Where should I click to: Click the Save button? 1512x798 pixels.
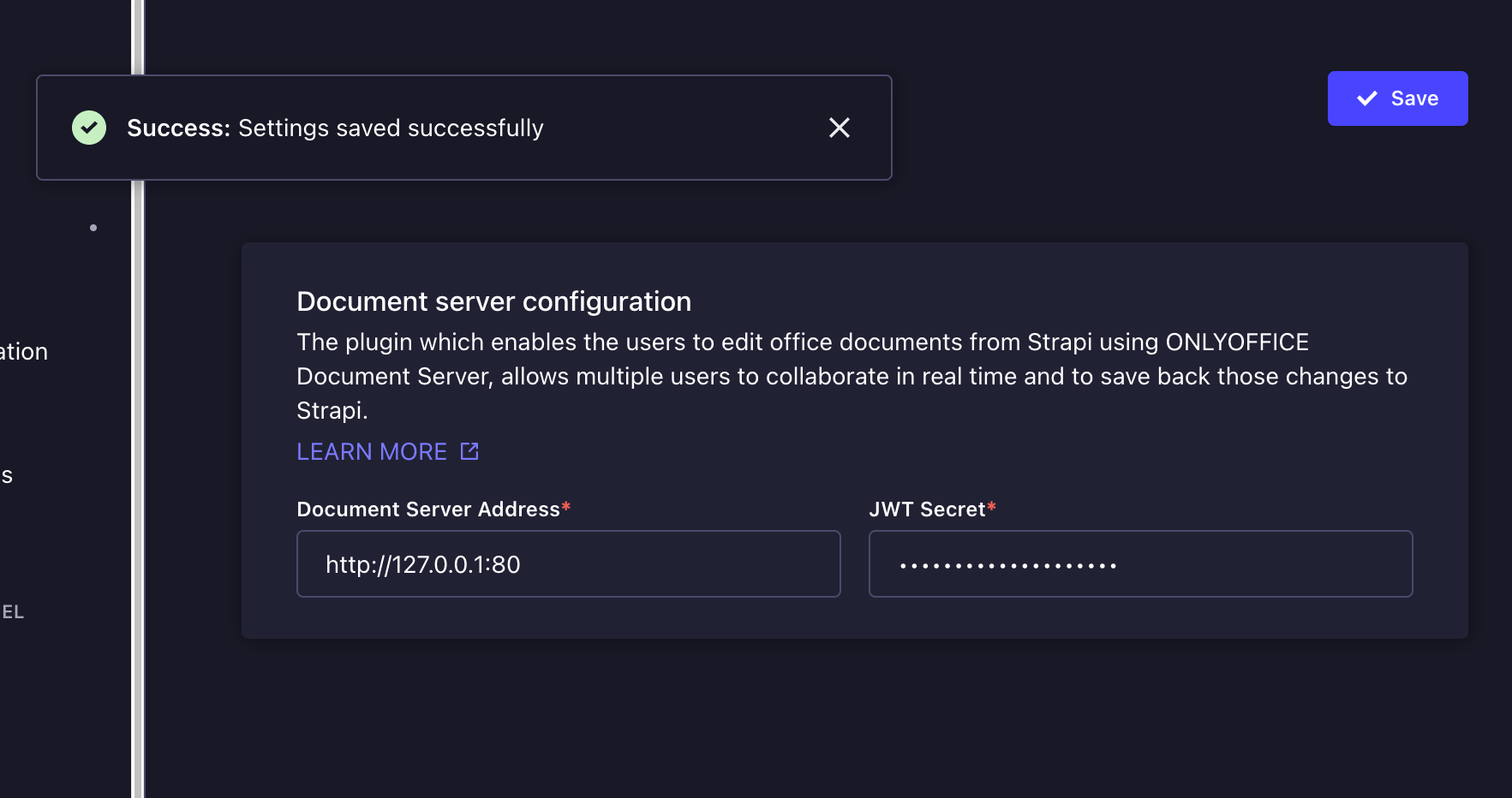[1397, 98]
